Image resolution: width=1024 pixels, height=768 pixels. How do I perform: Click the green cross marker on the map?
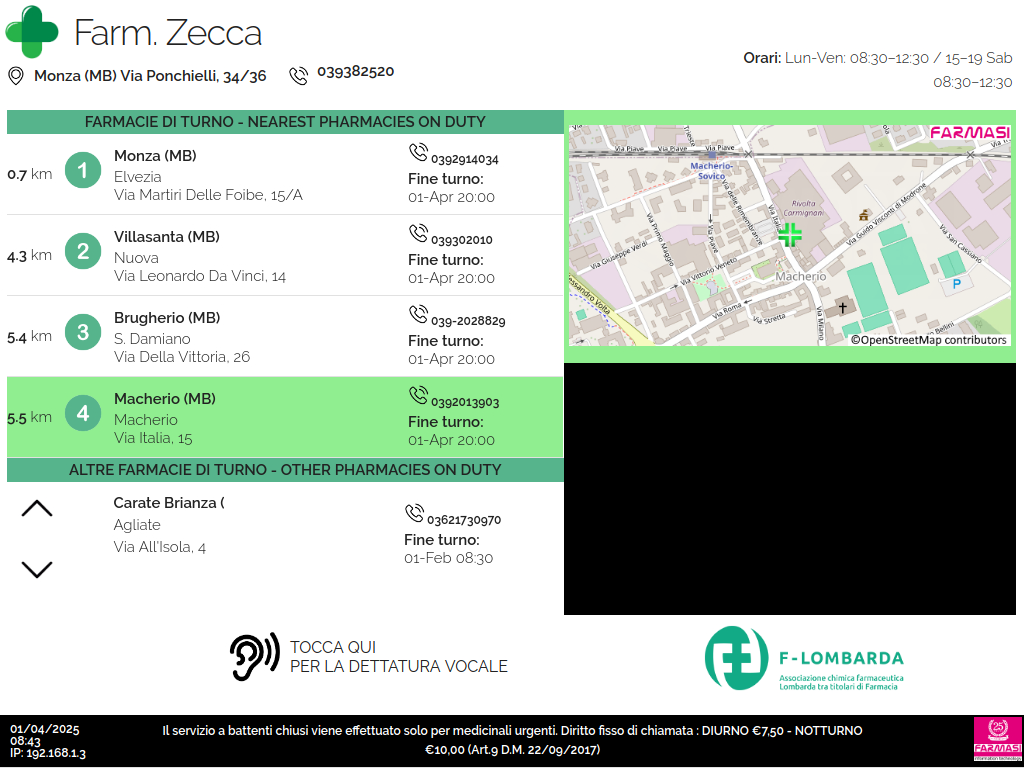[x=790, y=235]
